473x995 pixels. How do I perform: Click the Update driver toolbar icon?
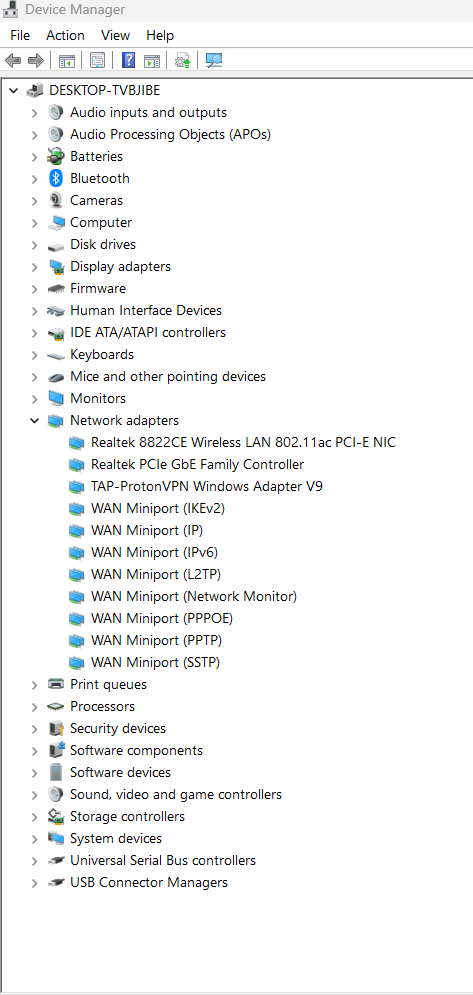[x=182, y=60]
